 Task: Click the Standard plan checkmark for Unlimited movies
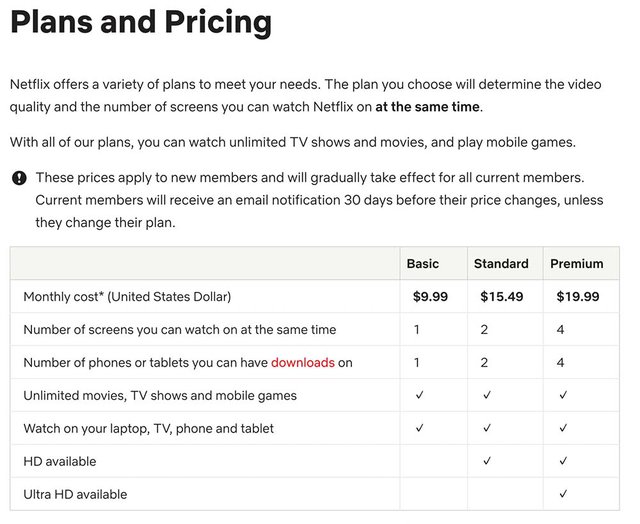(487, 395)
